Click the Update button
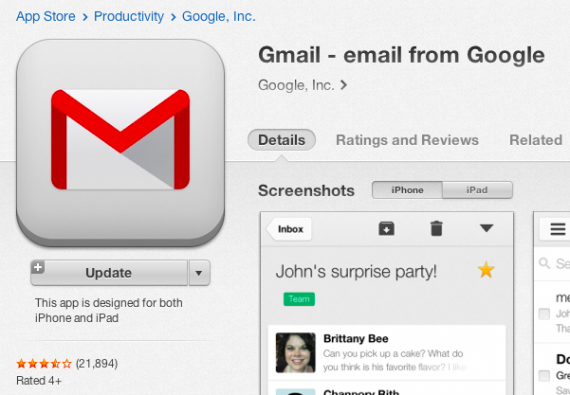Viewport: 570px width, 395px height. point(109,273)
